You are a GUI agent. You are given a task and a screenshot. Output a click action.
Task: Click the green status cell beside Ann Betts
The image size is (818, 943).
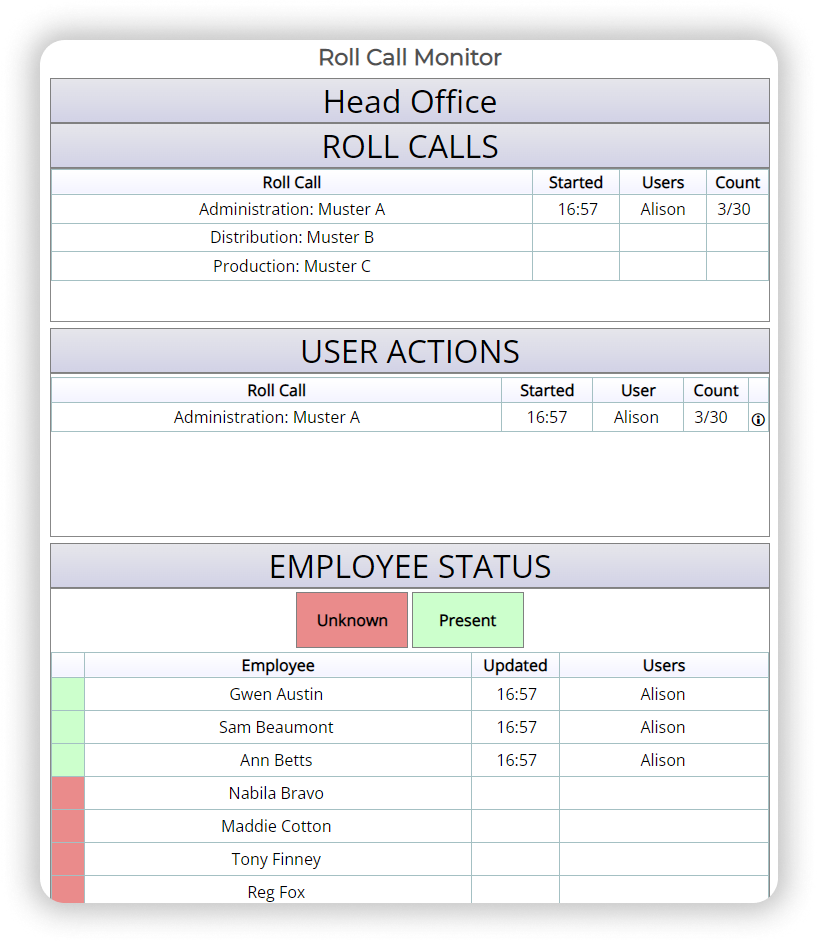point(67,760)
